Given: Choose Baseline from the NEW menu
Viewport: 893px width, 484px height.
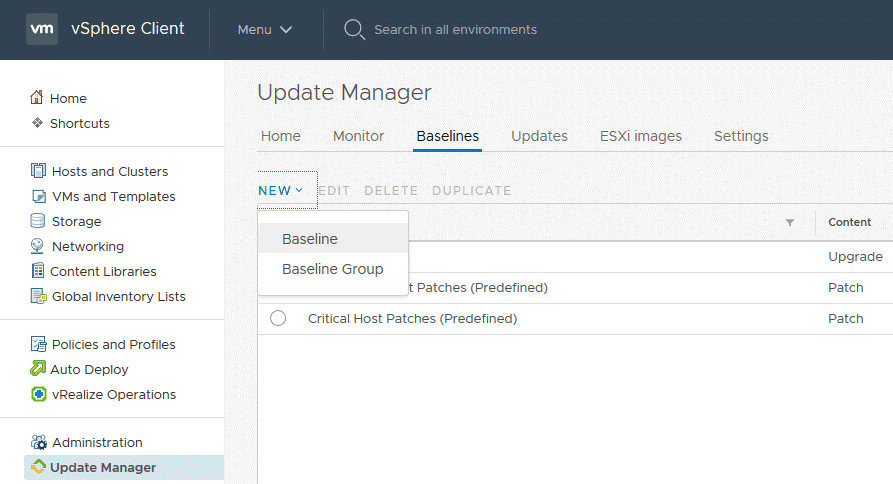Looking at the screenshot, I should coord(310,239).
